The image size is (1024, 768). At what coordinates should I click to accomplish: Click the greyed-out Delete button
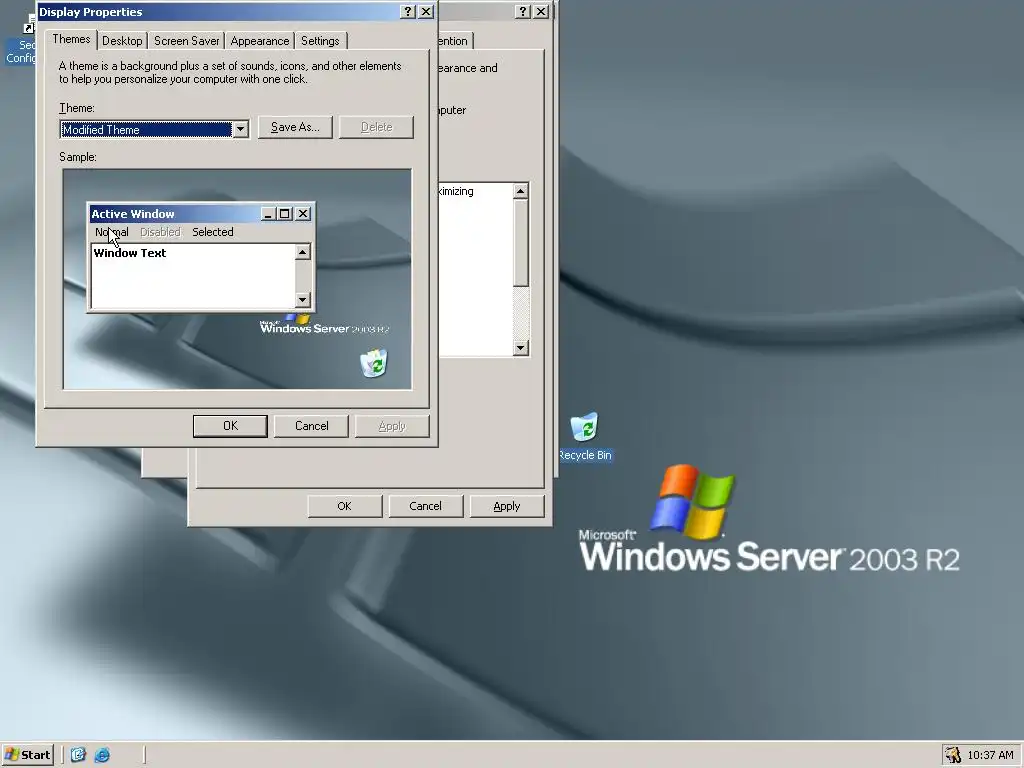377,127
